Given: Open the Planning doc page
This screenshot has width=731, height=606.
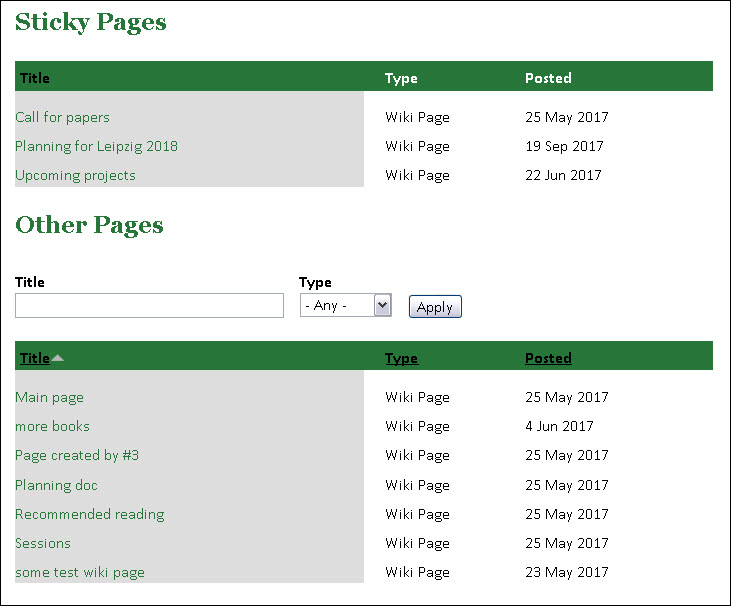Looking at the screenshot, I should (56, 485).
